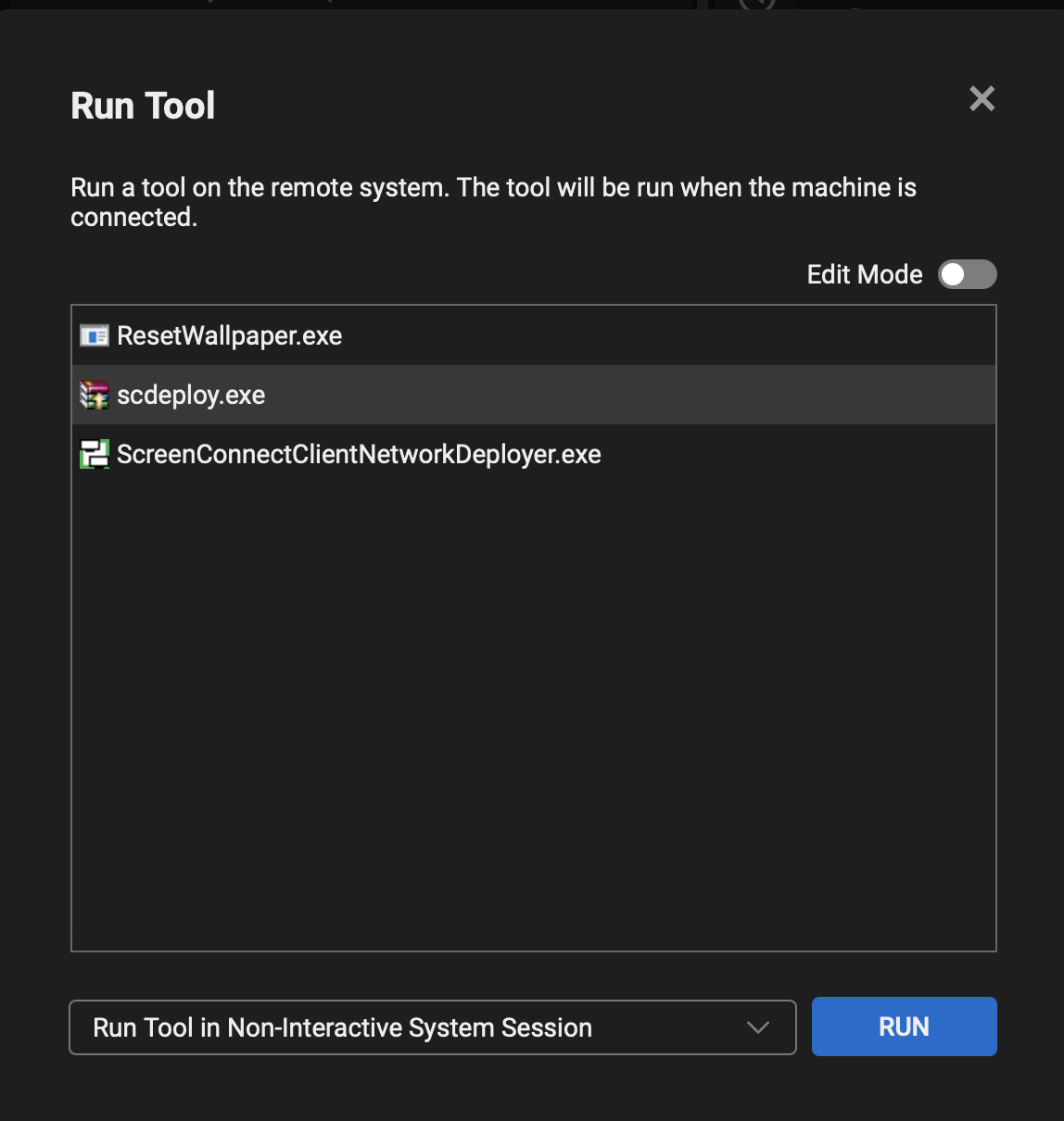Select ResetWallpaper.exe by its name
This screenshot has height=1121, width=1064.
coord(229,335)
